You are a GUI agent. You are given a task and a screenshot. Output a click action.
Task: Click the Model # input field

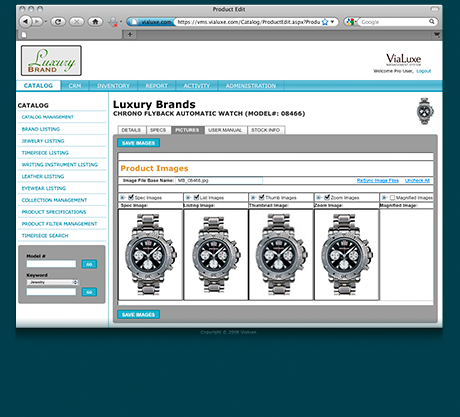point(51,264)
